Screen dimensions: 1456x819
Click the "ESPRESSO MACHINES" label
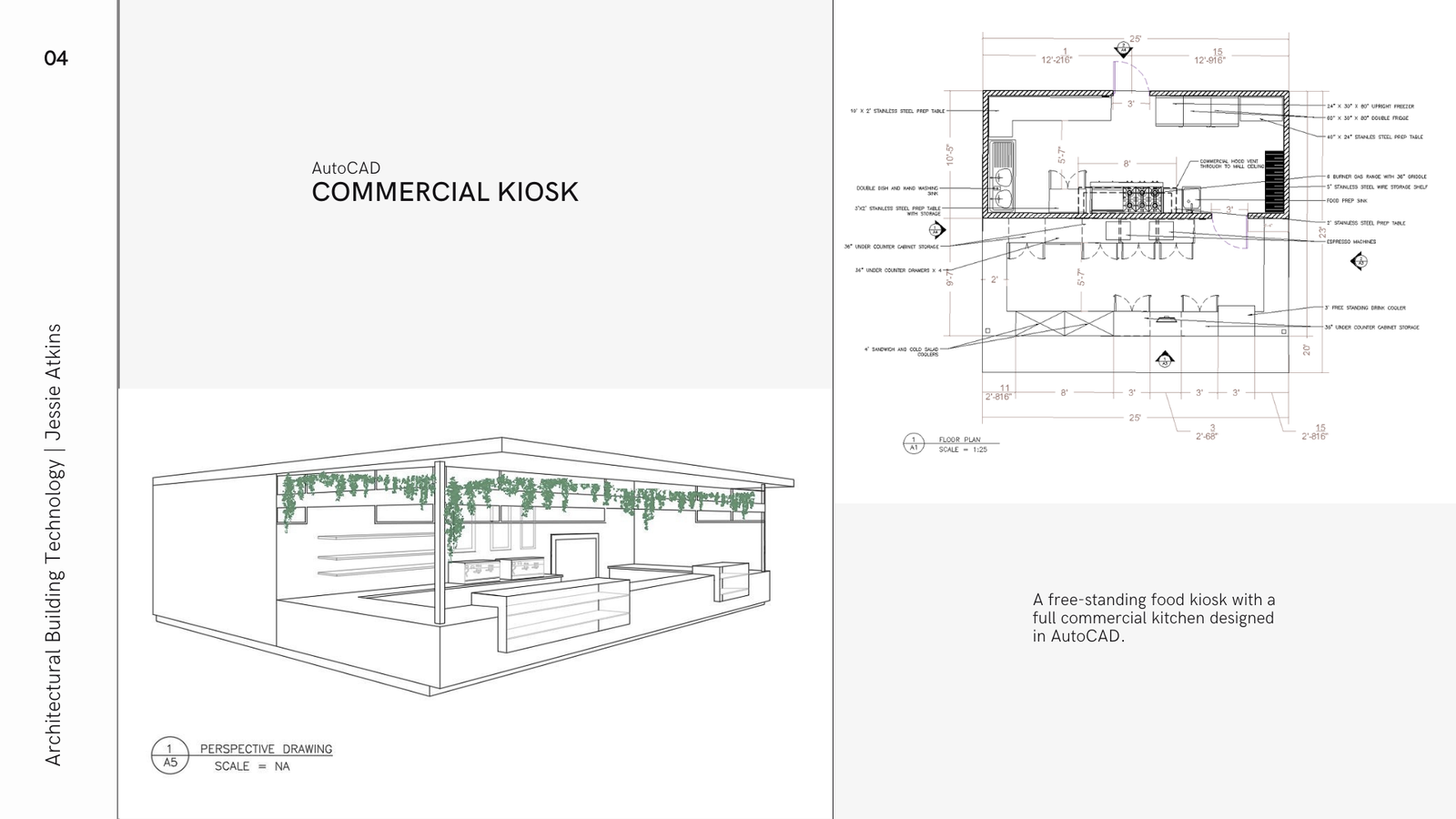click(x=1351, y=242)
